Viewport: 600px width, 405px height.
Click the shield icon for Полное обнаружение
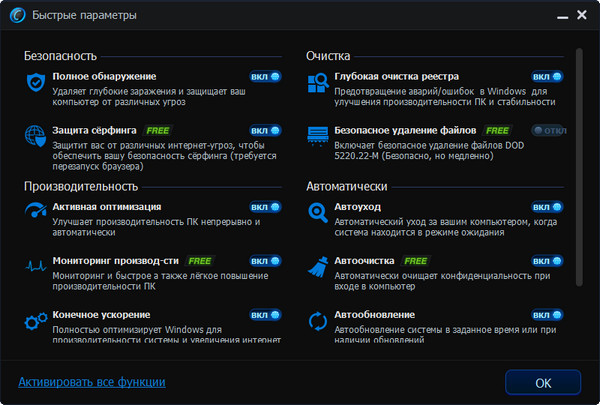click(x=36, y=82)
